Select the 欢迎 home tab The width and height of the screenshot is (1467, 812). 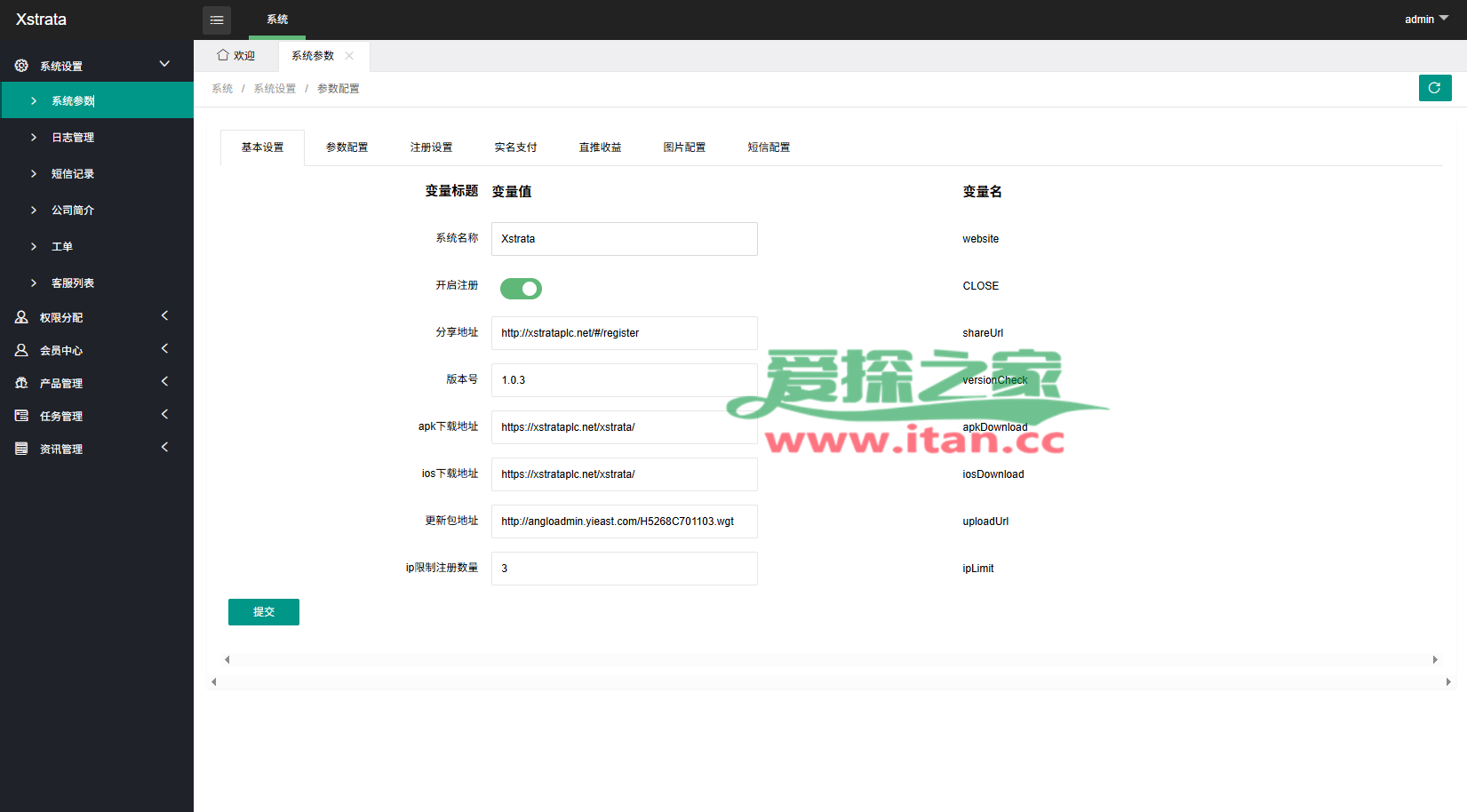pos(236,56)
